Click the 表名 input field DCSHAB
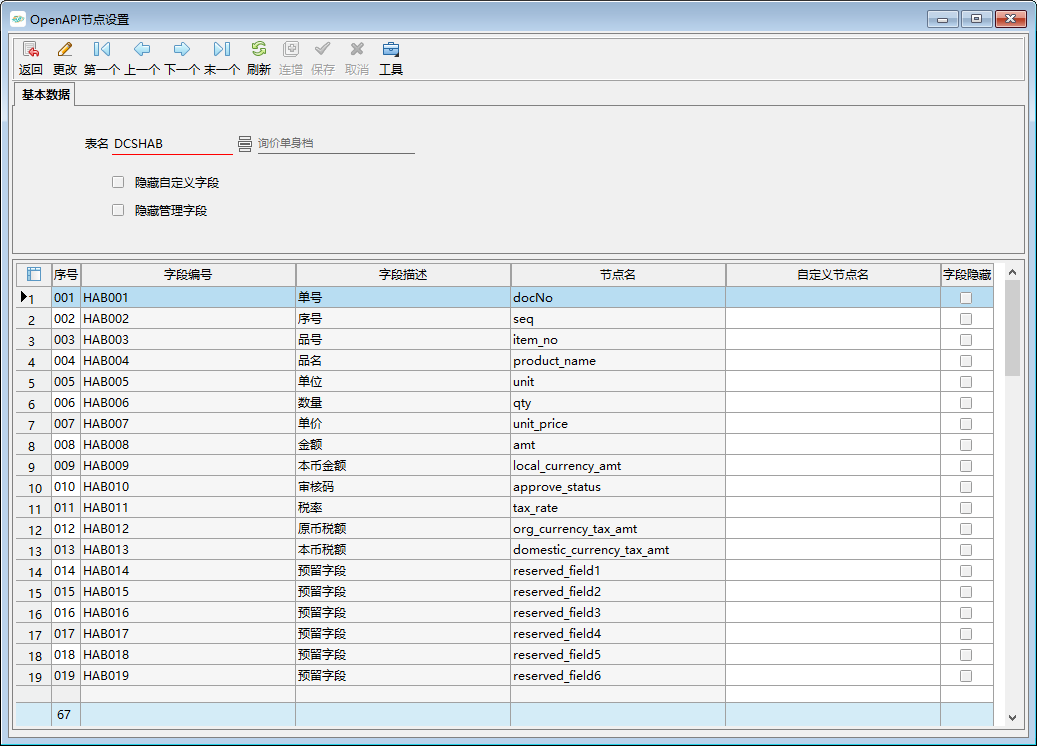Image resolution: width=1037 pixels, height=746 pixels. pos(171,144)
